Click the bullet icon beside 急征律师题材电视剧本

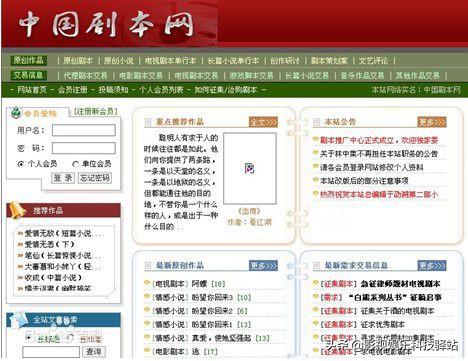click(316, 283)
